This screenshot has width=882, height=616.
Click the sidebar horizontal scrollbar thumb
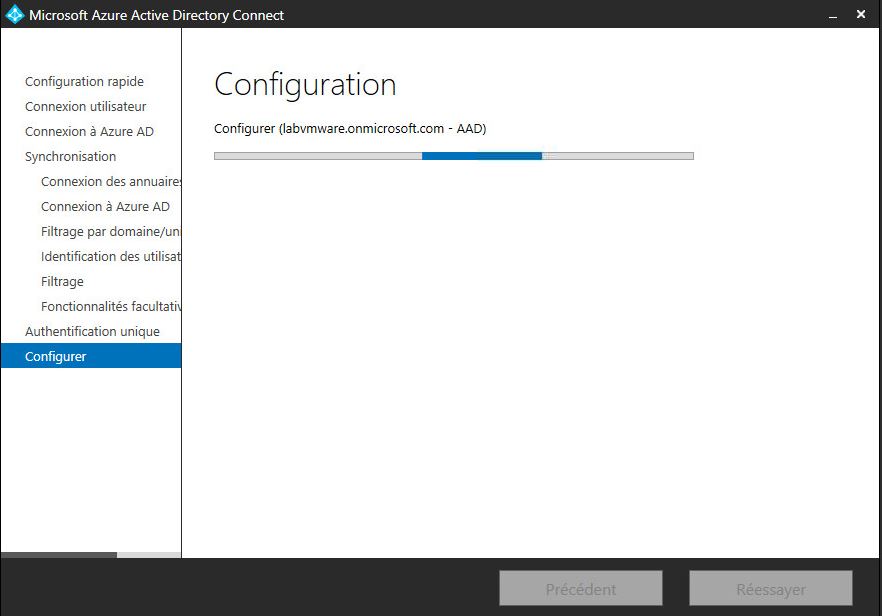(x=59, y=555)
